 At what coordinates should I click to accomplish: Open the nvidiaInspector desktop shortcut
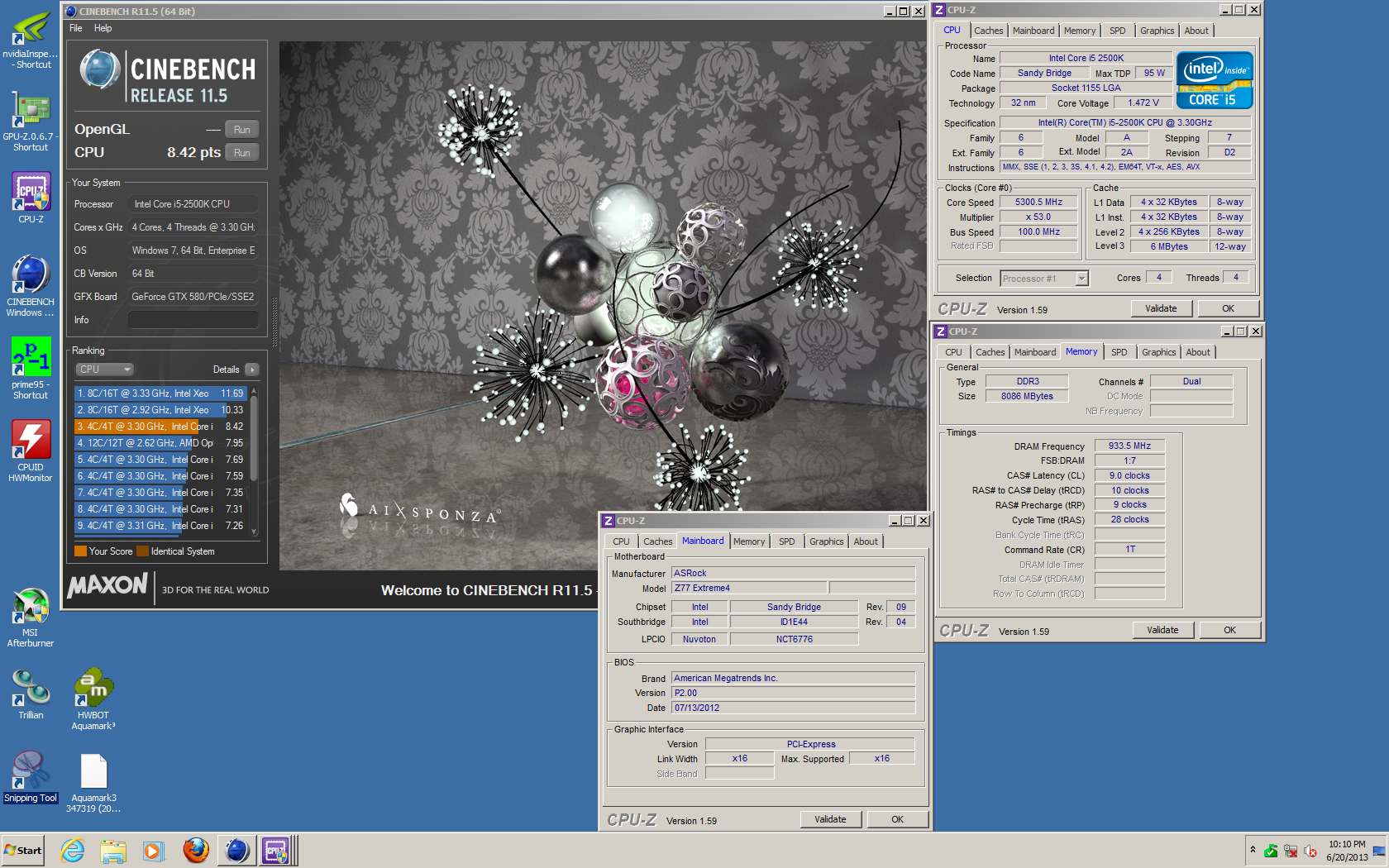coord(31,40)
